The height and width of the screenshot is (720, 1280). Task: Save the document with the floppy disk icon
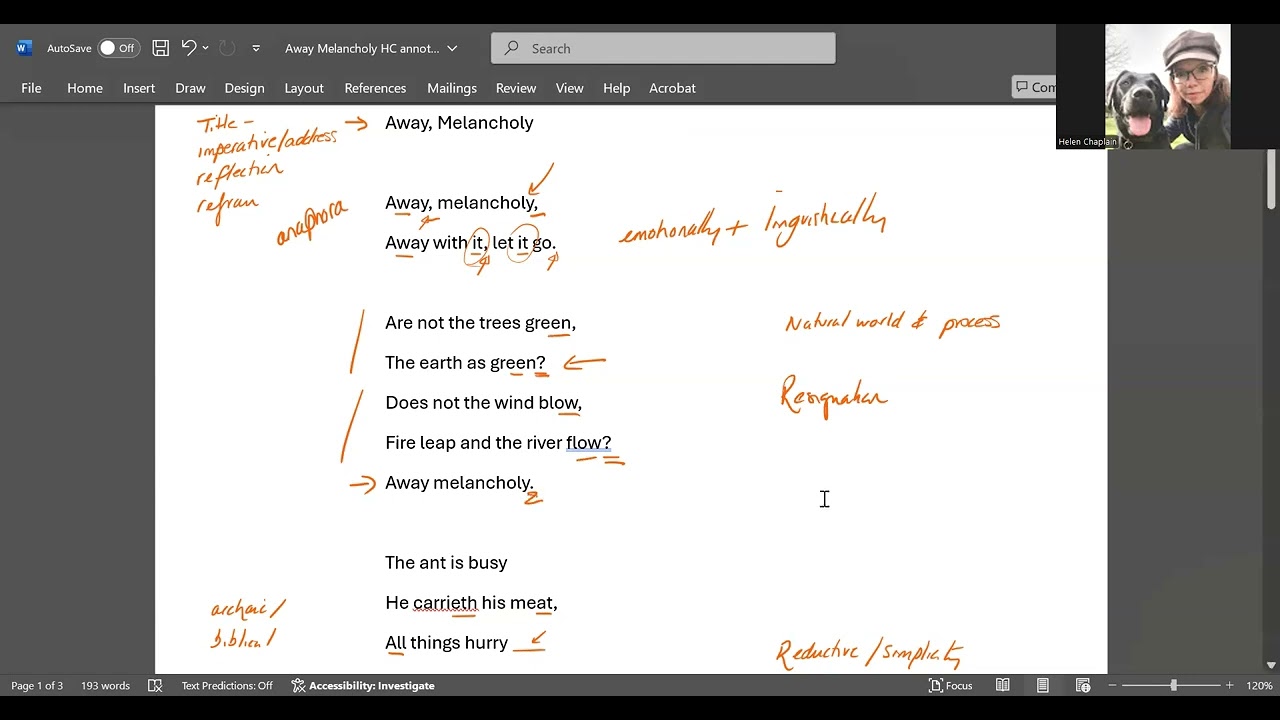[x=160, y=48]
